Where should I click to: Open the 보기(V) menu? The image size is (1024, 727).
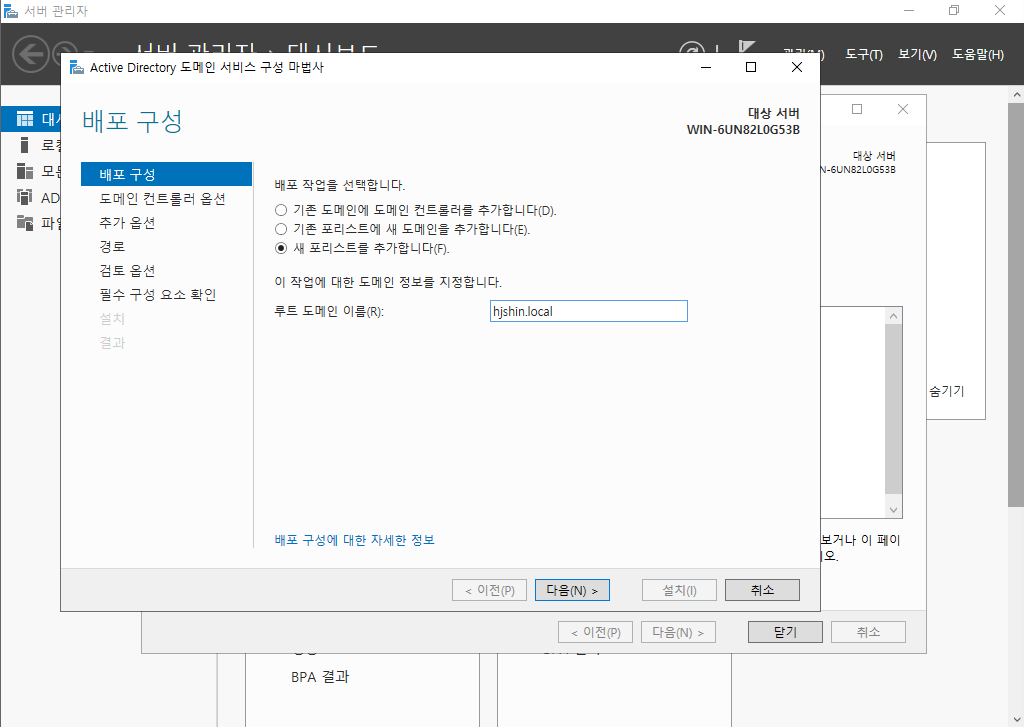[x=917, y=55]
